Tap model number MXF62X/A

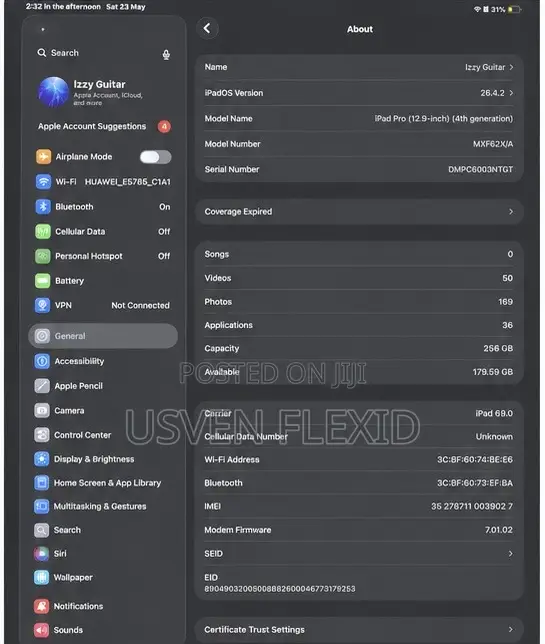pyautogui.click(x=492, y=144)
